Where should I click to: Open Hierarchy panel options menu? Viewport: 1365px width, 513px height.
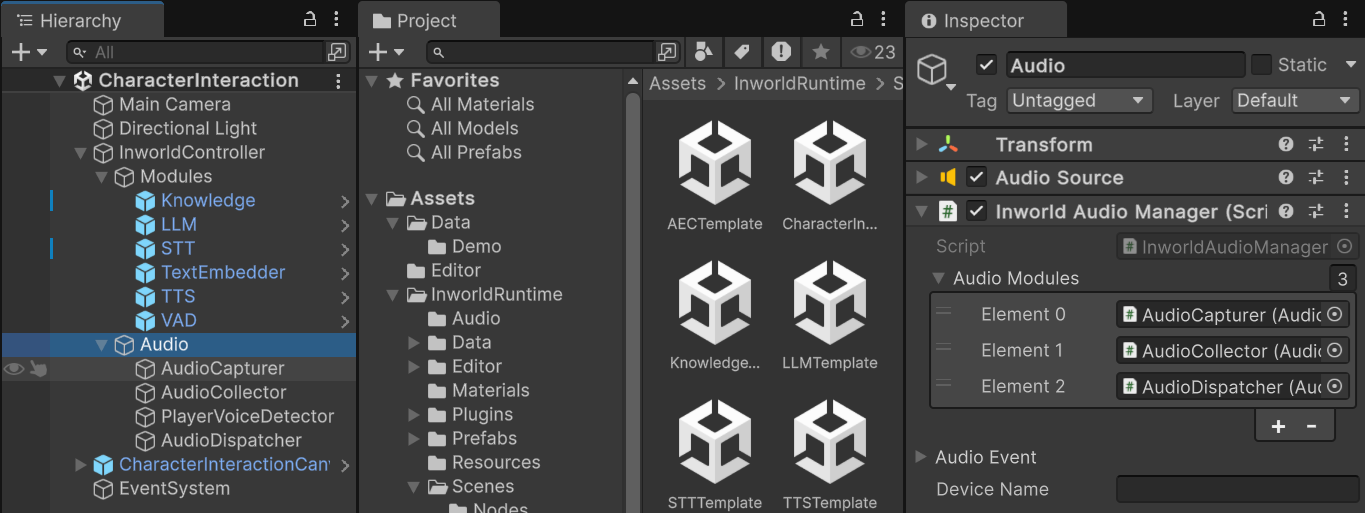[x=336, y=20]
